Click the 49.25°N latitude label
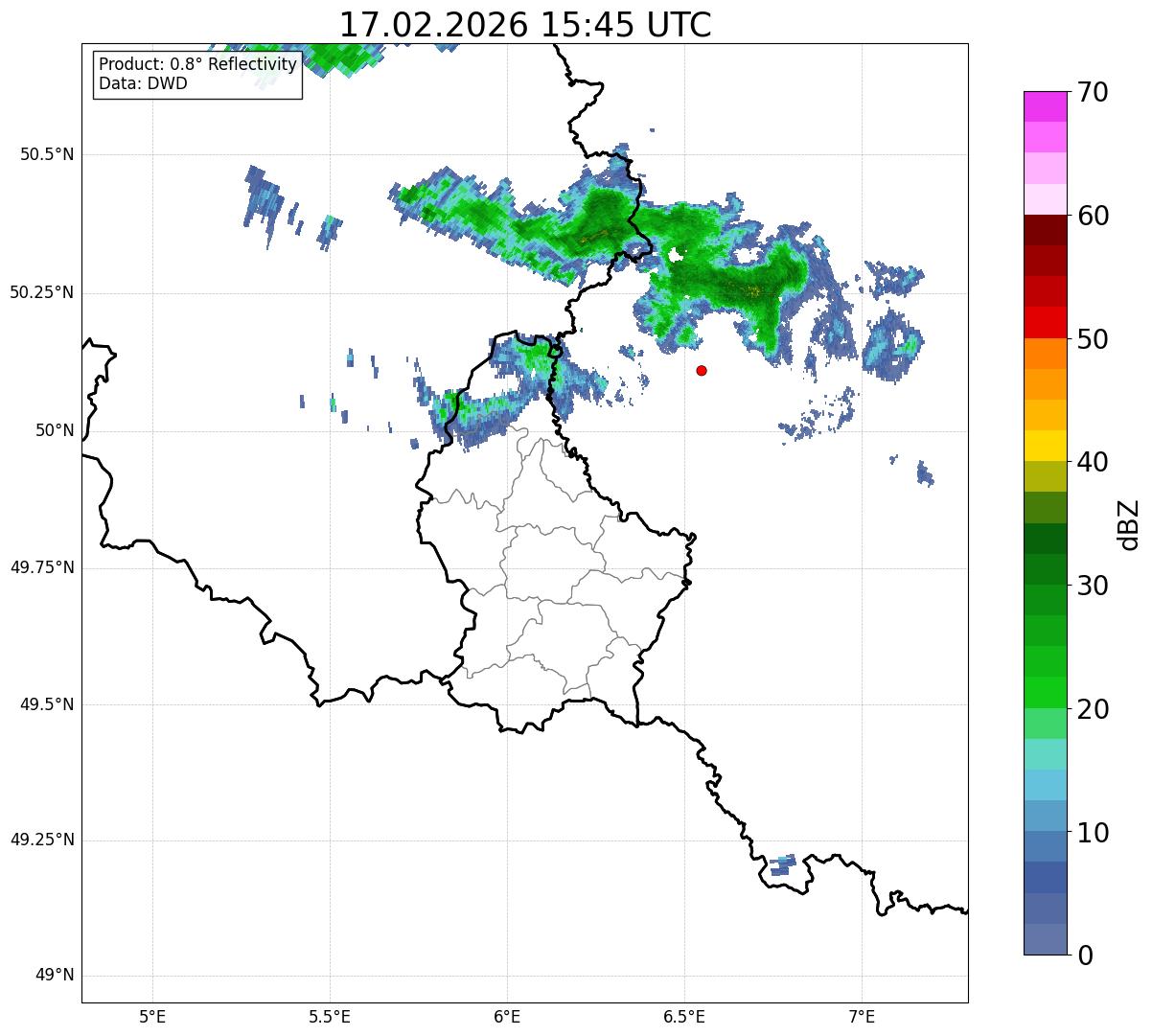 point(42,840)
